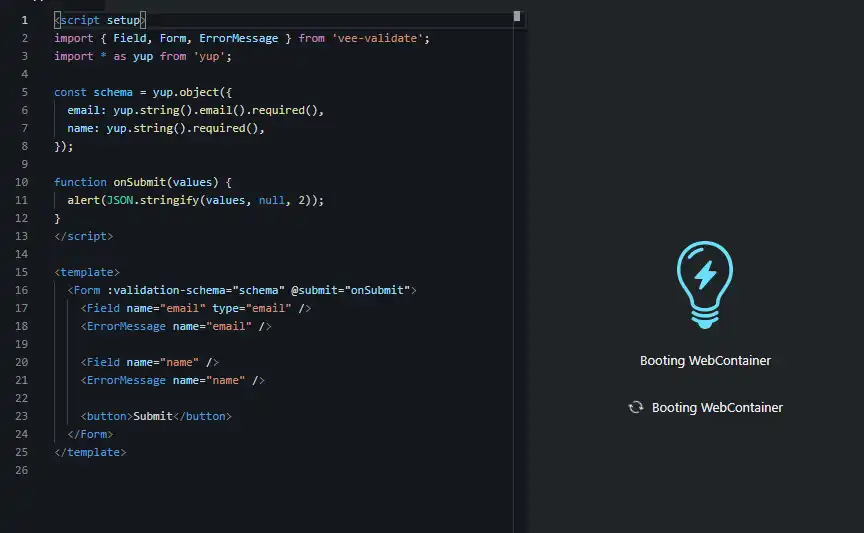The height and width of the screenshot is (533, 864).
Task: Click line number 26 in the gutter
Action: 21,470
